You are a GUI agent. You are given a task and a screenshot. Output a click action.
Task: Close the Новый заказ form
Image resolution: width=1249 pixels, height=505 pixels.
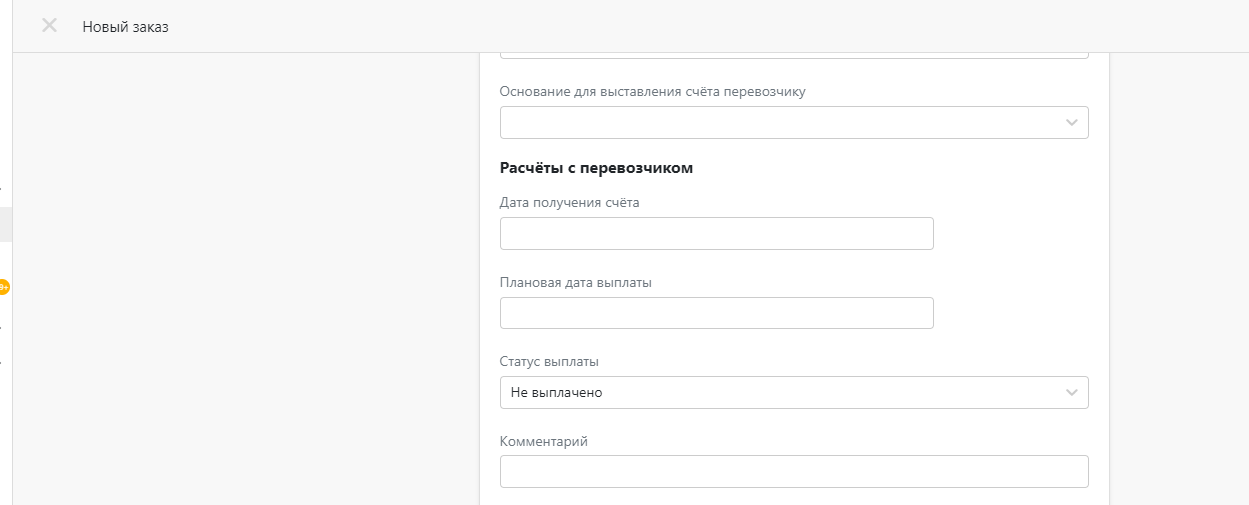click(49, 26)
